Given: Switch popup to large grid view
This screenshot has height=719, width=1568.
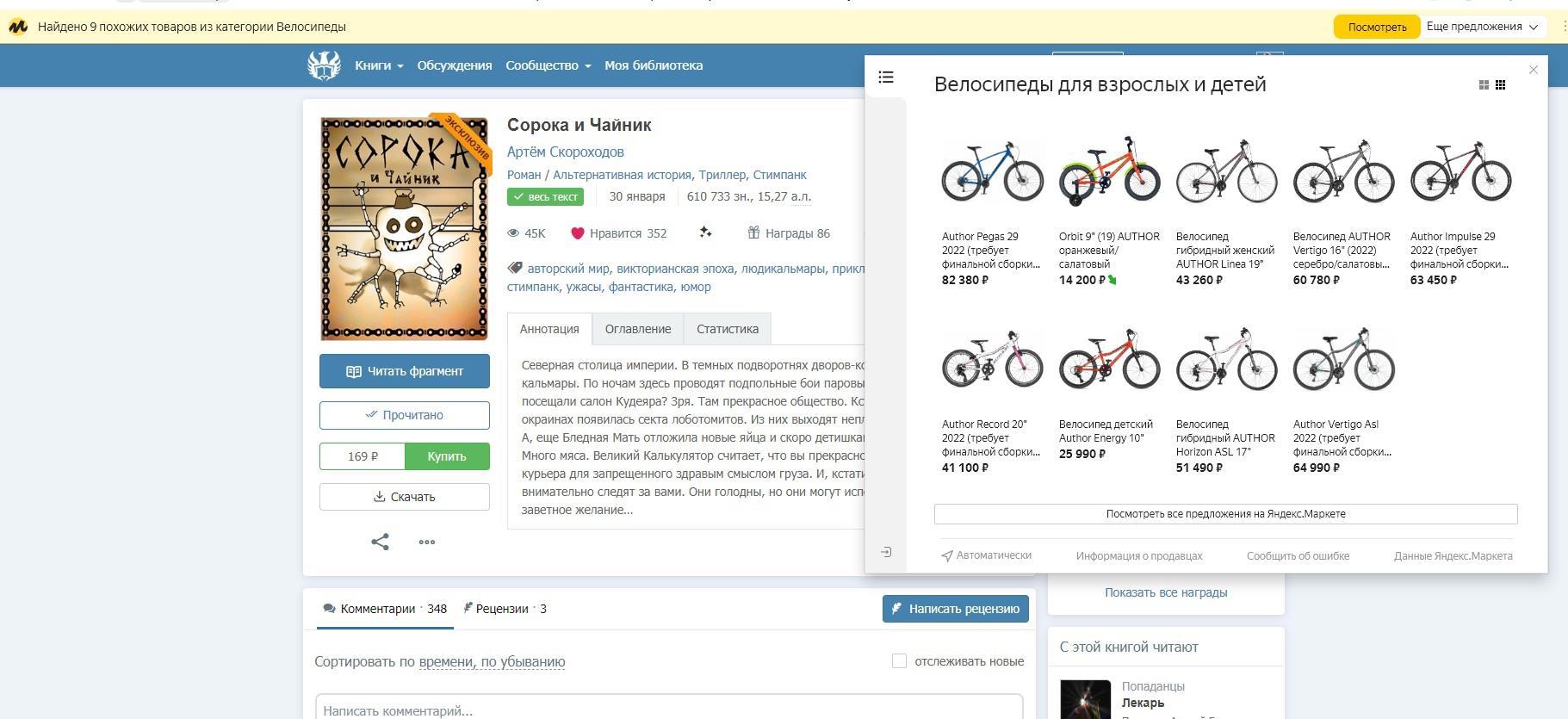Looking at the screenshot, I should 1484,85.
